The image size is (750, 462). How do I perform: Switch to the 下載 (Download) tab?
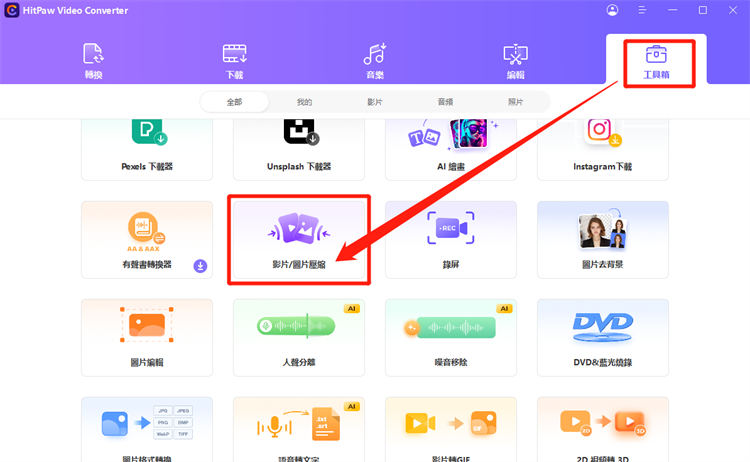click(x=234, y=61)
